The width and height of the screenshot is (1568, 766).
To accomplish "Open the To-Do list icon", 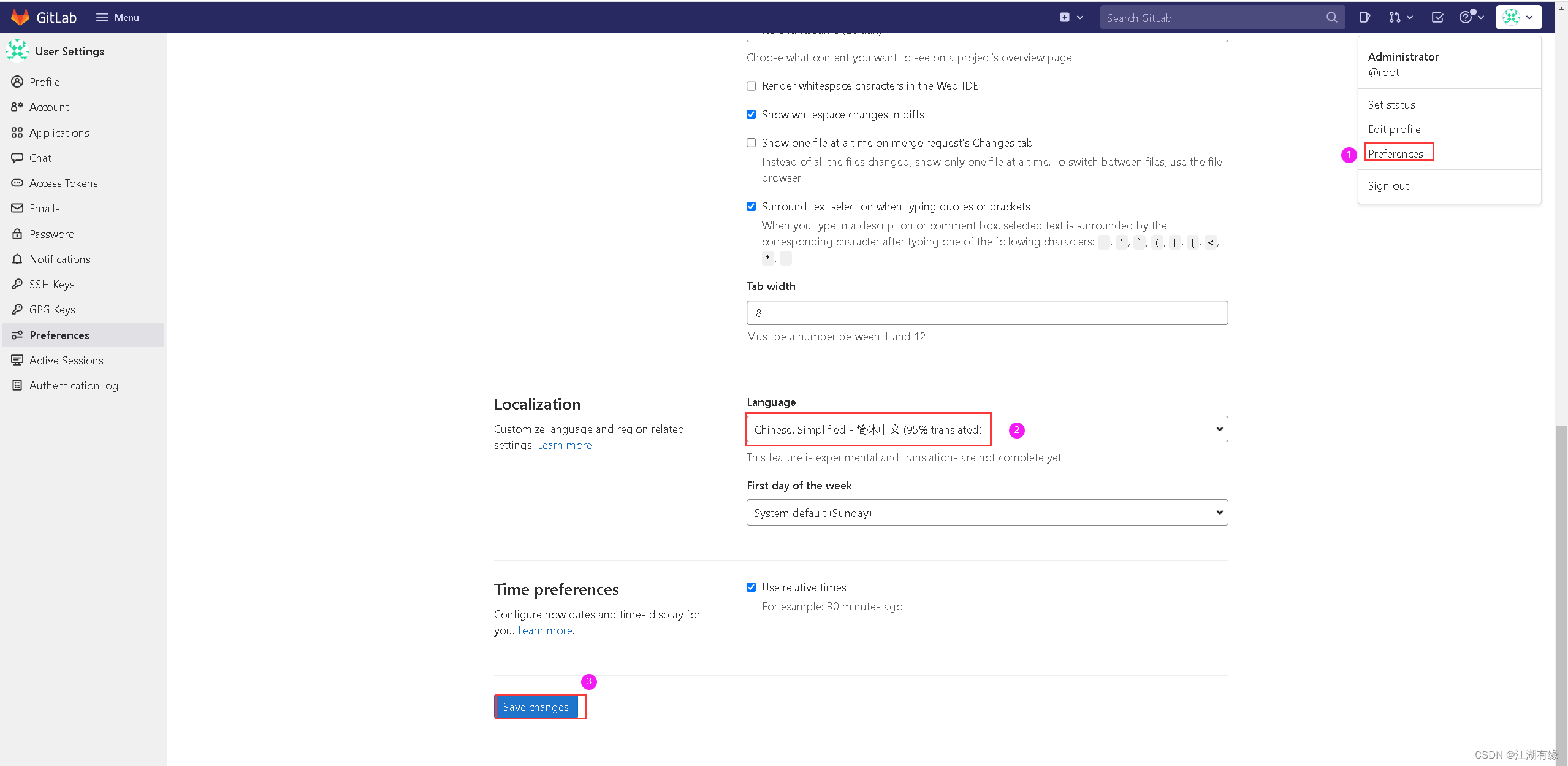I will click(x=1438, y=17).
